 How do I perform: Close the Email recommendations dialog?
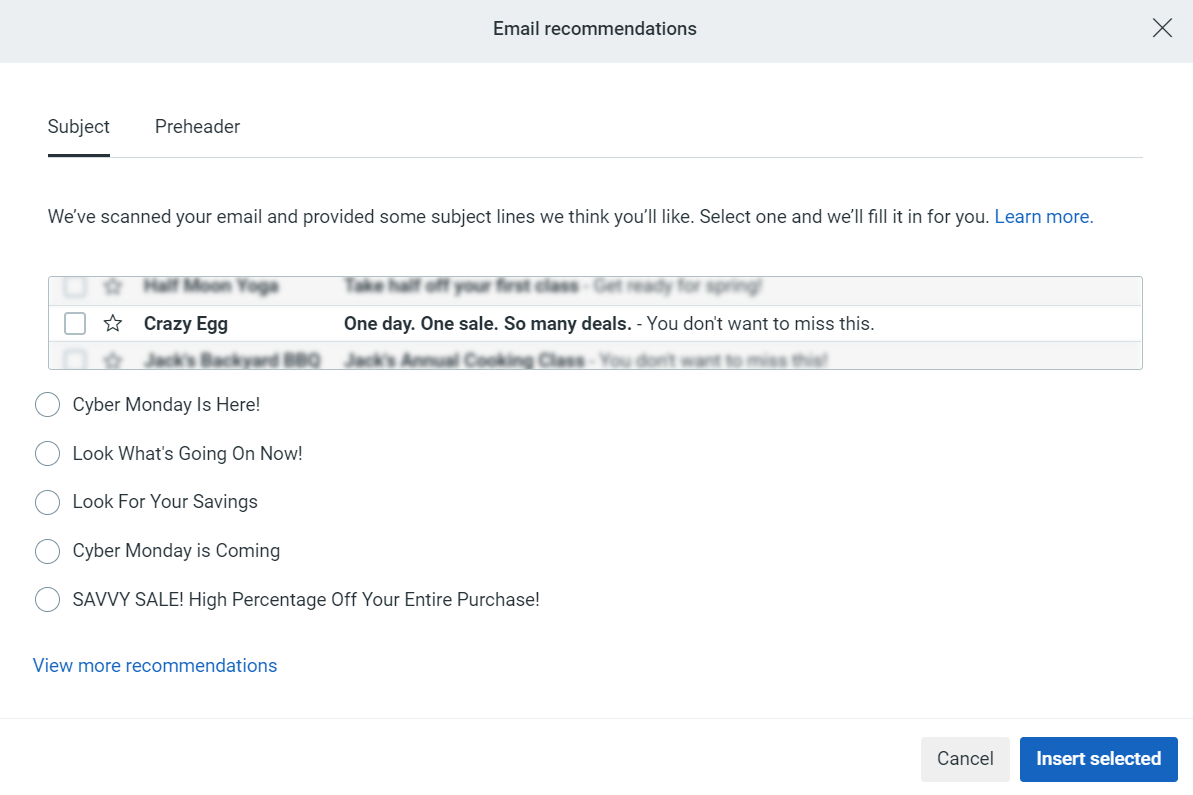point(1162,28)
